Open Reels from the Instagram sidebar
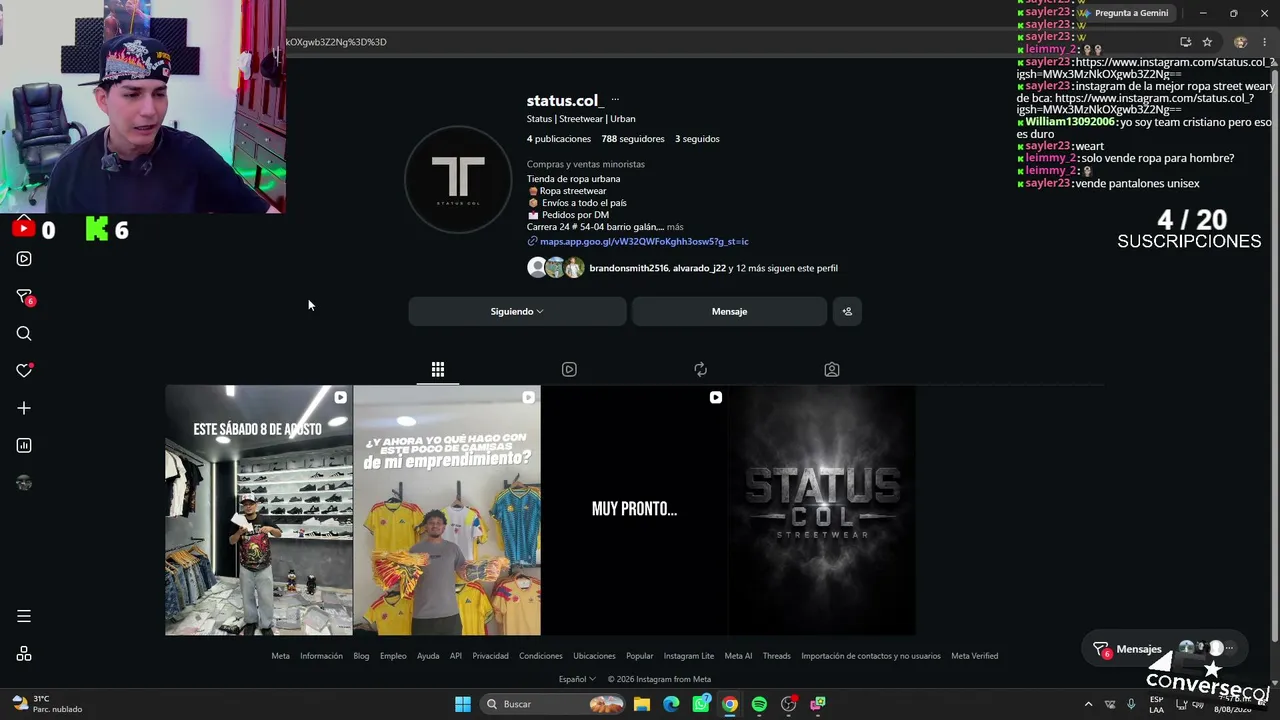 (x=24, y=259)
